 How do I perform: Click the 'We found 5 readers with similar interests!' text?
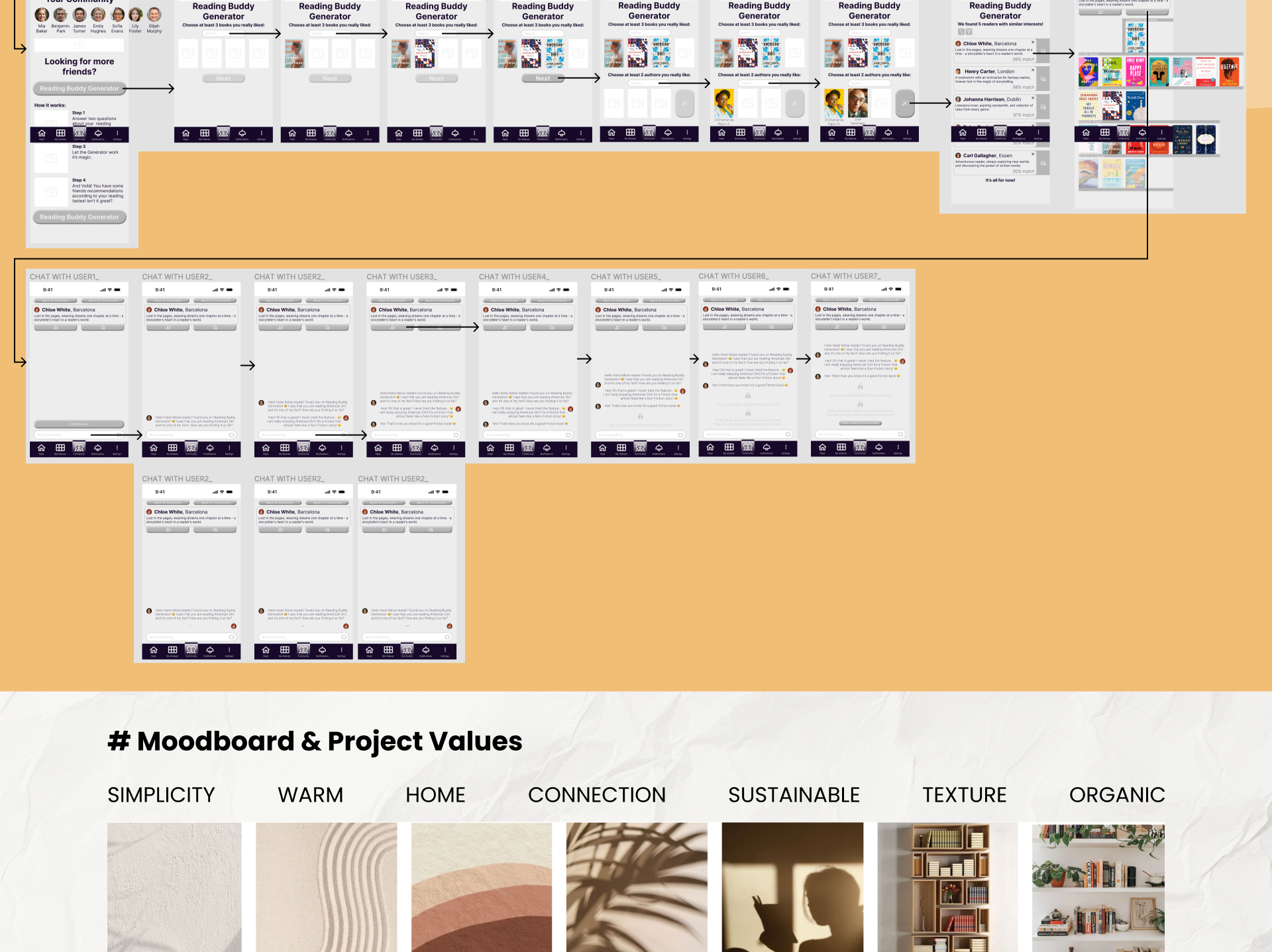pos(1000,24)
